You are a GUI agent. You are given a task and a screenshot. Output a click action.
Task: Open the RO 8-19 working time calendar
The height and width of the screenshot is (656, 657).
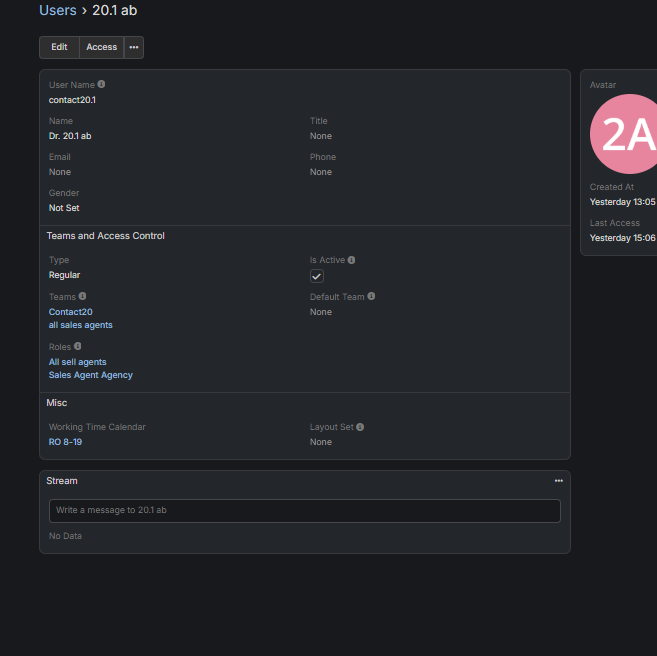pyautogui.click(x=65, y=442)
